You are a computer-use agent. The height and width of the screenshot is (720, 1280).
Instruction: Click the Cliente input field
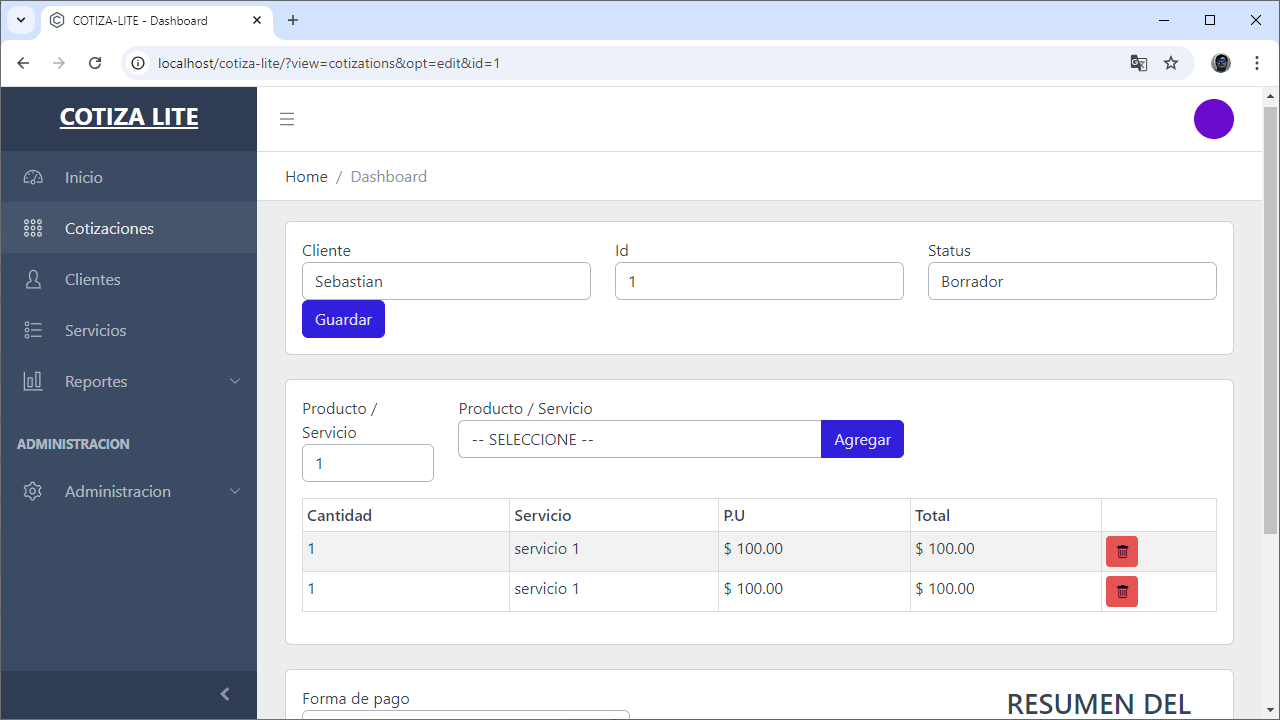click(446, 281)
